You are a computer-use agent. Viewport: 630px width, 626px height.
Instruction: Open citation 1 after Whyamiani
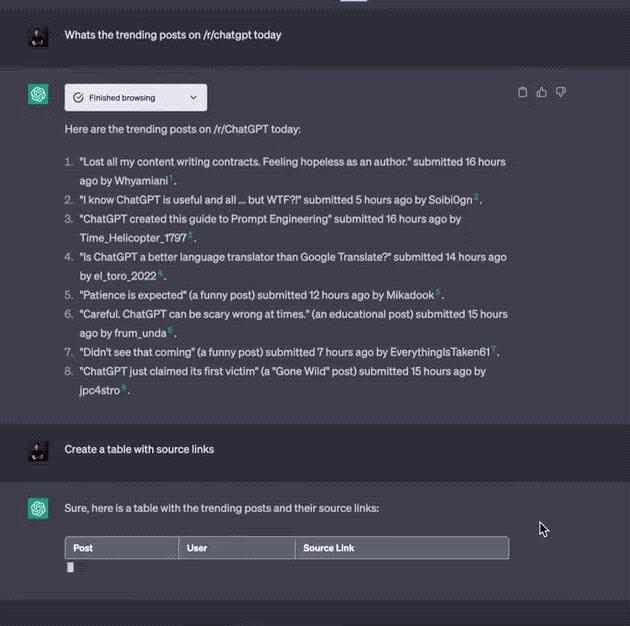[171, 178]
